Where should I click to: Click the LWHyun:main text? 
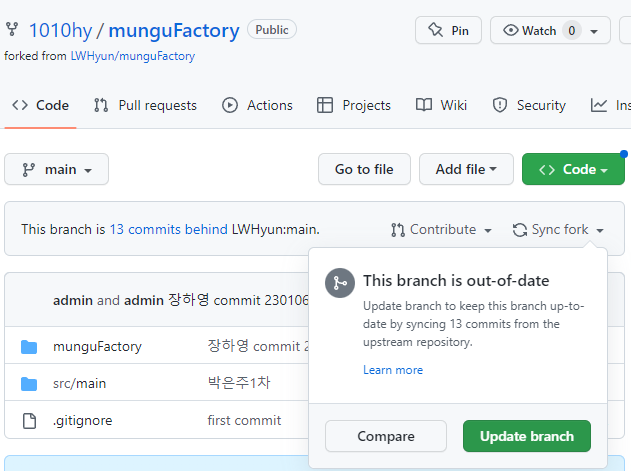(x=276, y=229)
